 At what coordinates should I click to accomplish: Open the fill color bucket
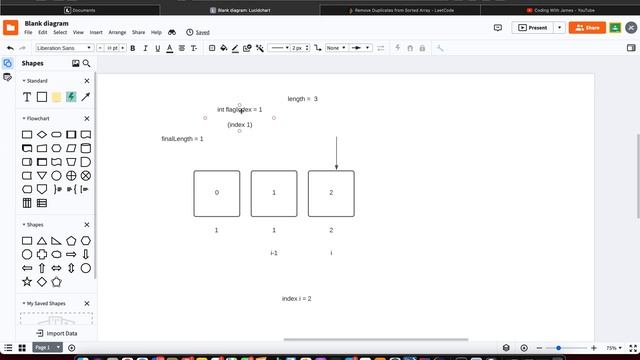(x=224, y=48)
